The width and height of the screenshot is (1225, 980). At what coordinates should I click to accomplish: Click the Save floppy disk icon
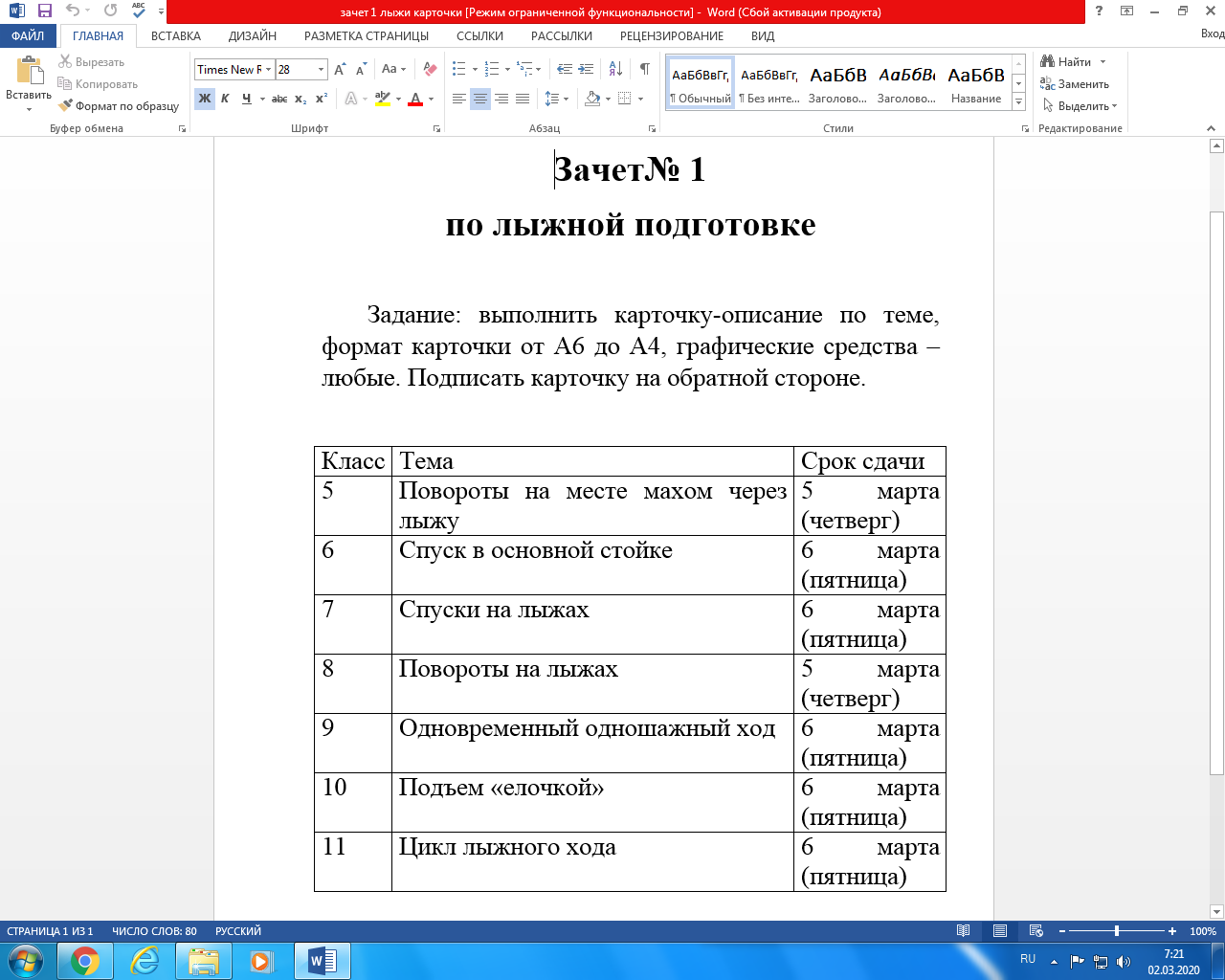[x=44, y=11]
